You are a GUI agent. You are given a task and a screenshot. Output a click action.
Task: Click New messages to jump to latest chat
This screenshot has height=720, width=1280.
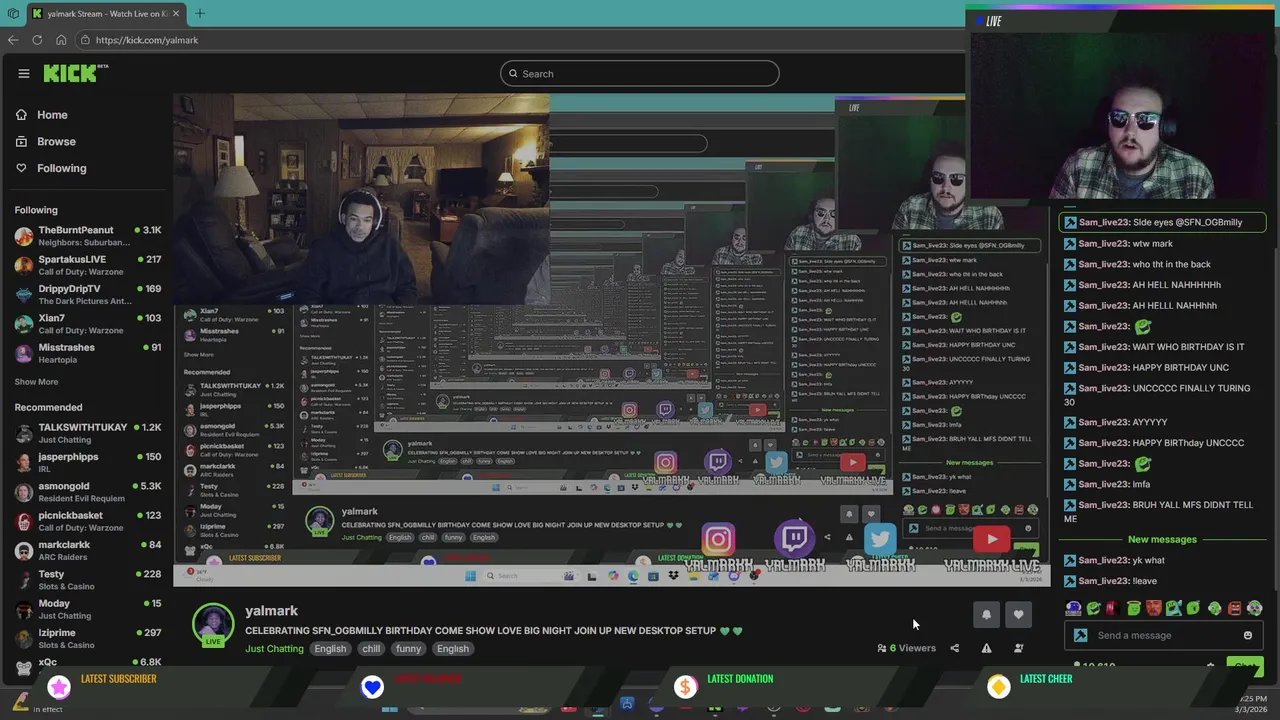tap(1162, 539)
